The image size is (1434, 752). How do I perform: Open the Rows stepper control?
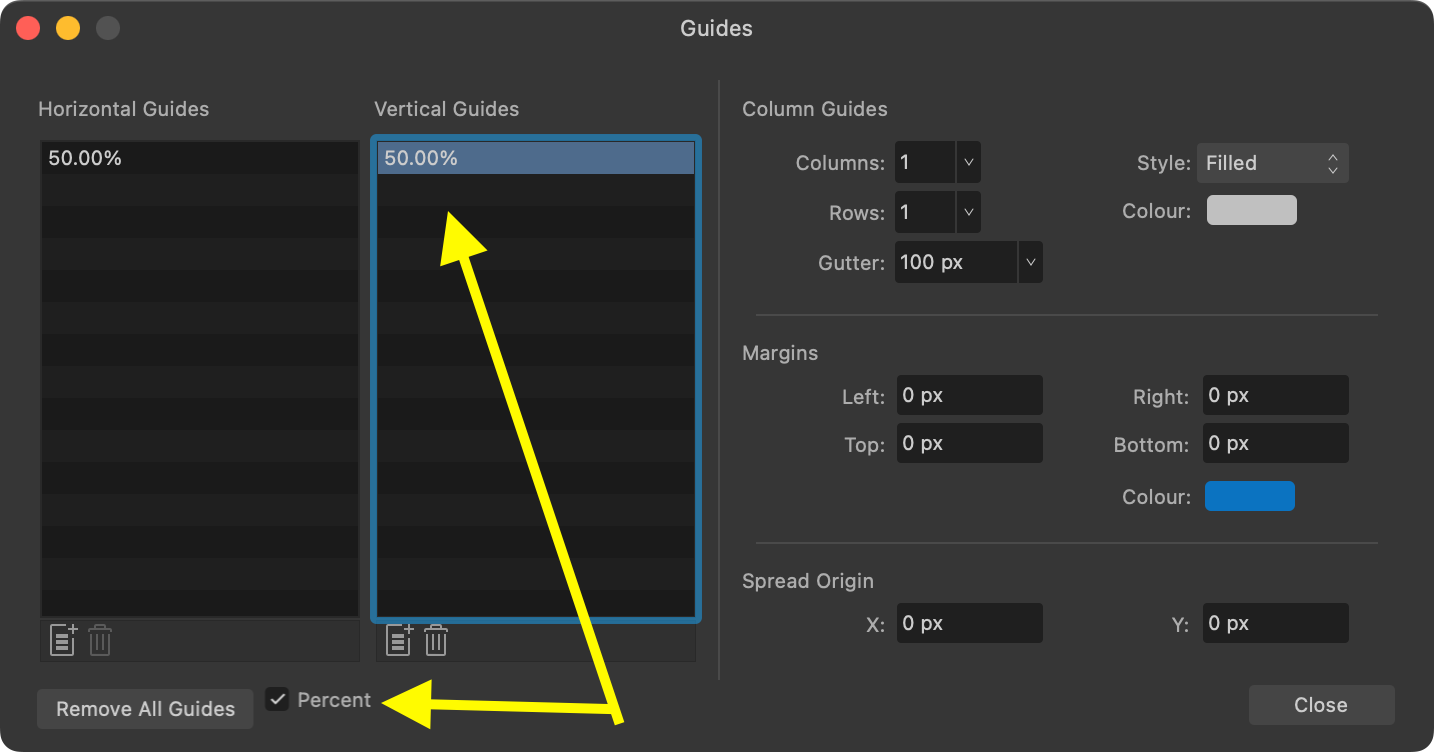(x=966, y=211)
